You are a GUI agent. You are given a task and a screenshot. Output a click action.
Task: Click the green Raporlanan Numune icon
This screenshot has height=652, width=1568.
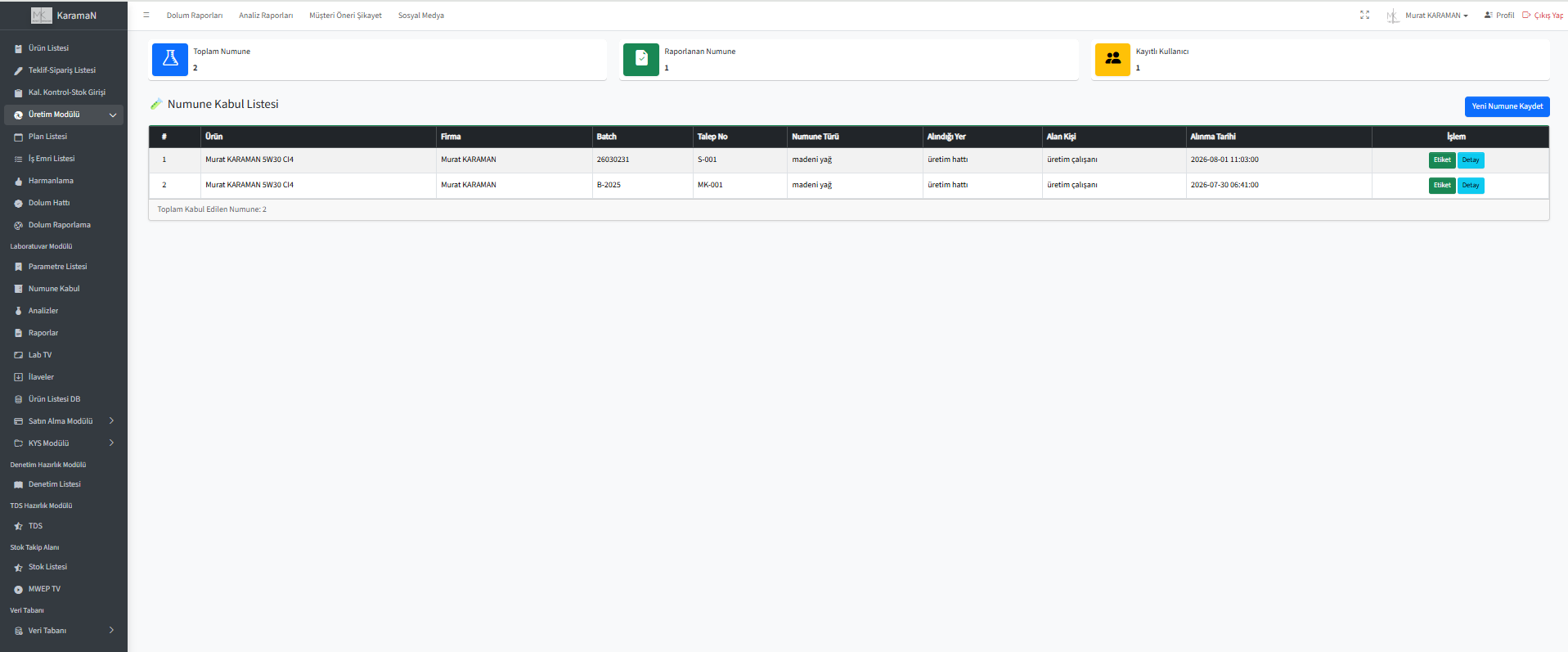[x=641, y=59]
